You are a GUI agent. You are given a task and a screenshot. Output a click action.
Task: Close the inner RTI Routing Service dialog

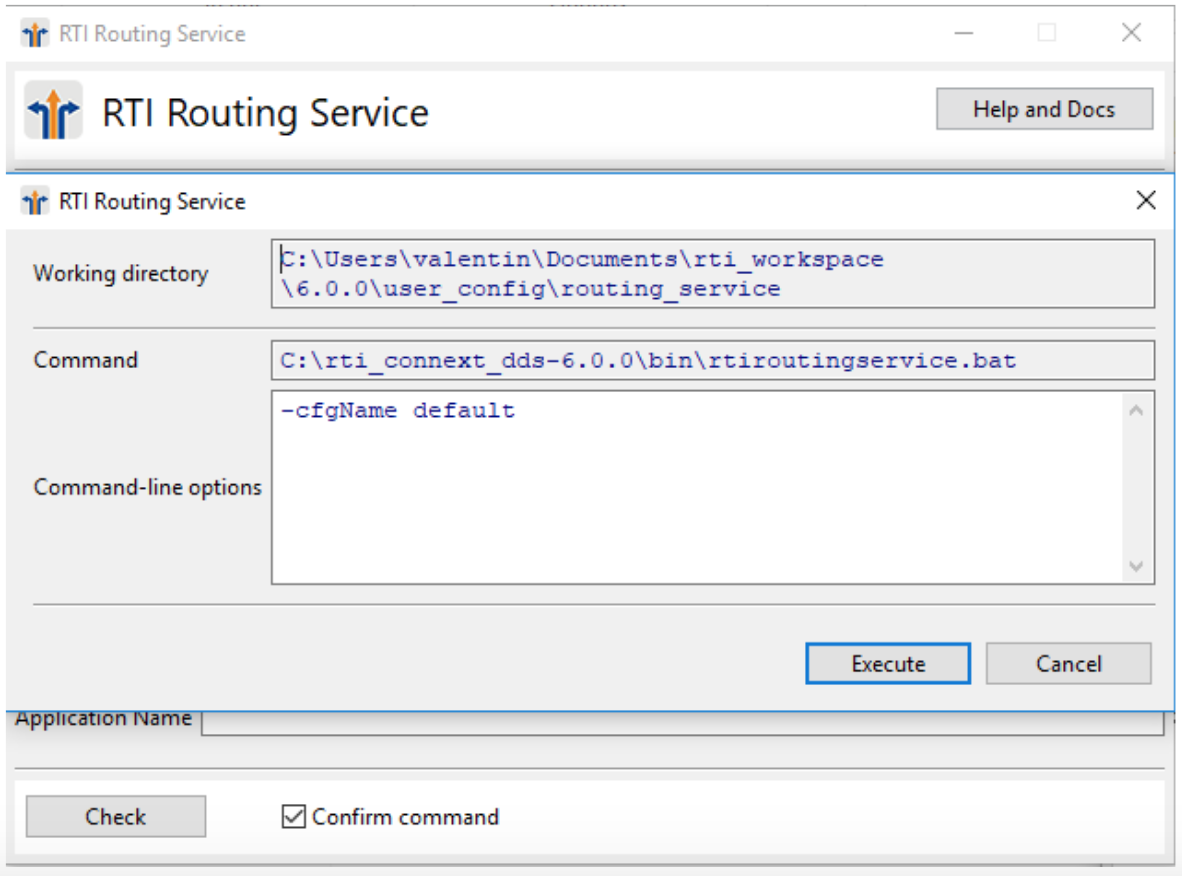click(1146, 201)
